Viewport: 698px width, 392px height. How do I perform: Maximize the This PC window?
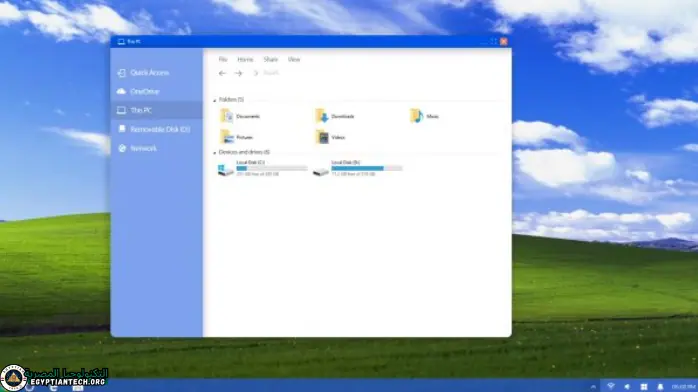pos(493,41)
